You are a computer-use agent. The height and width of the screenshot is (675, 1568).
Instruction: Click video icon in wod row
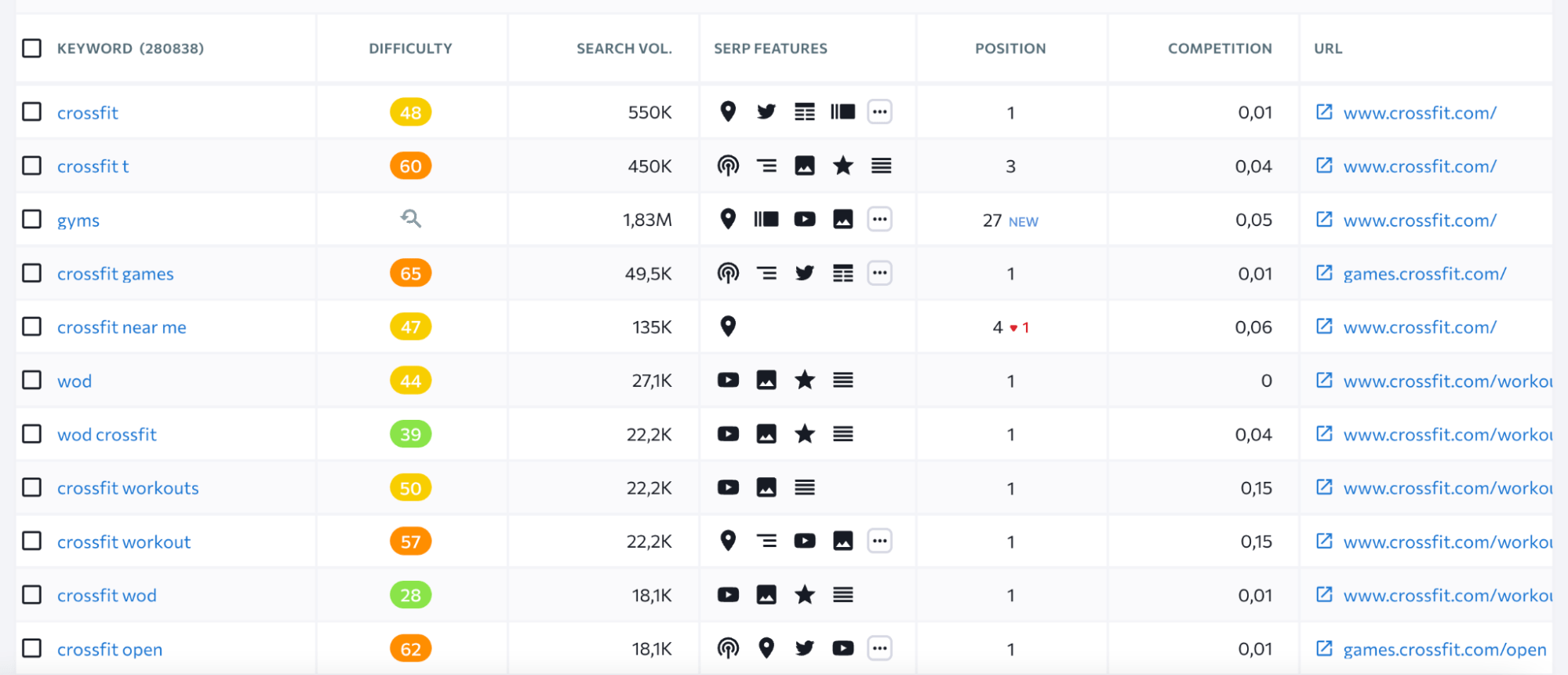coord(728,381)
